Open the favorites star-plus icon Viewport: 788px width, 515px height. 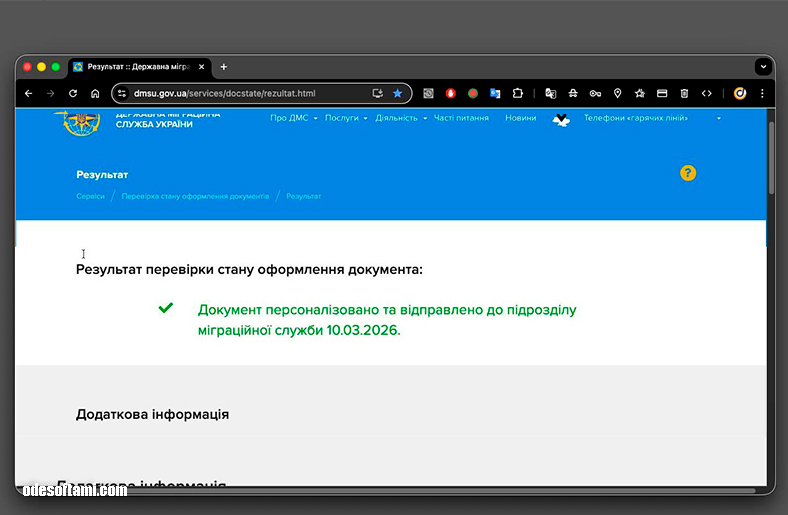[x=640, y=93]
